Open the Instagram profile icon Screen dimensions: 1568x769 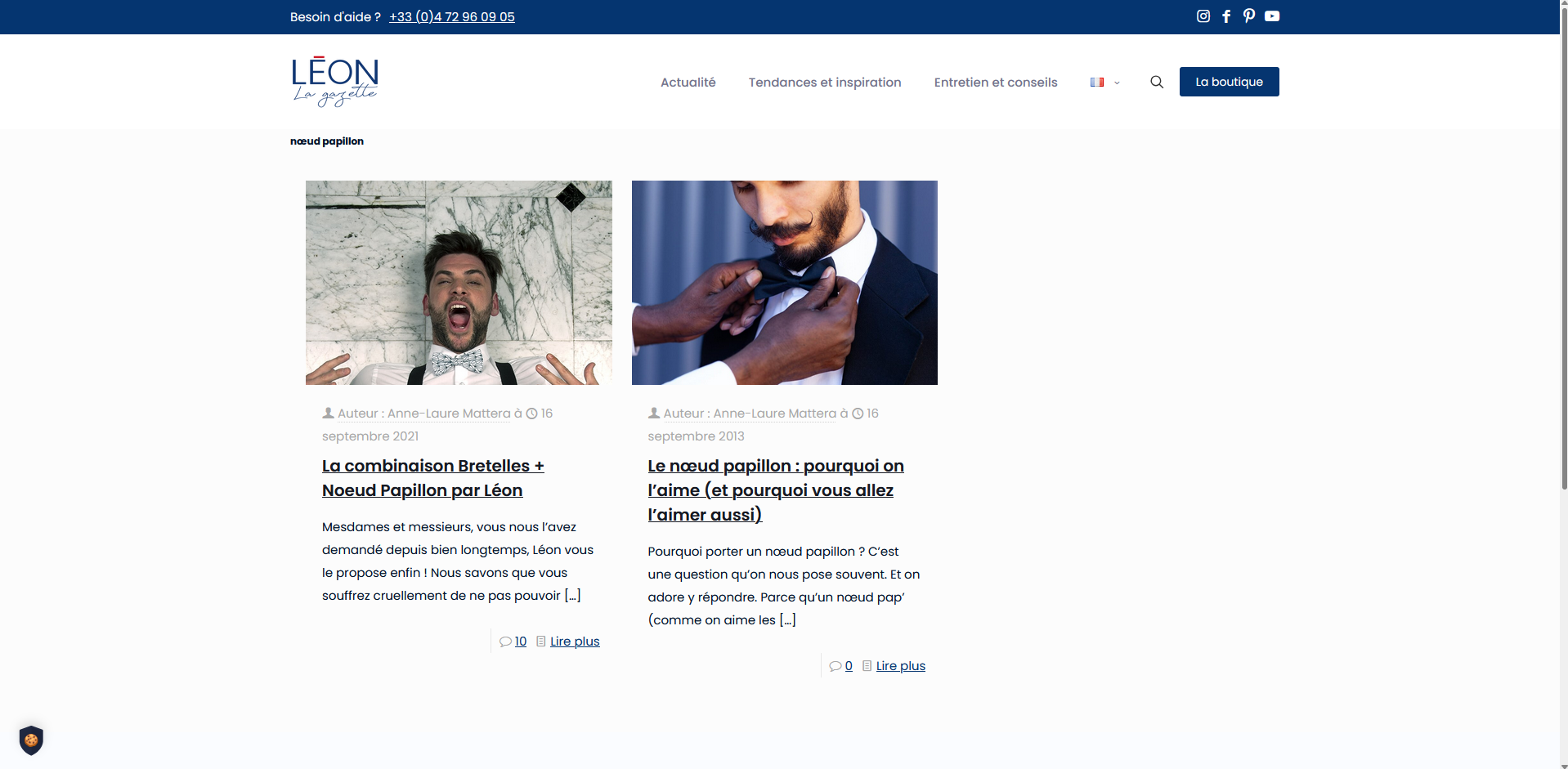pyautogui.click(x=1203, y=16)
